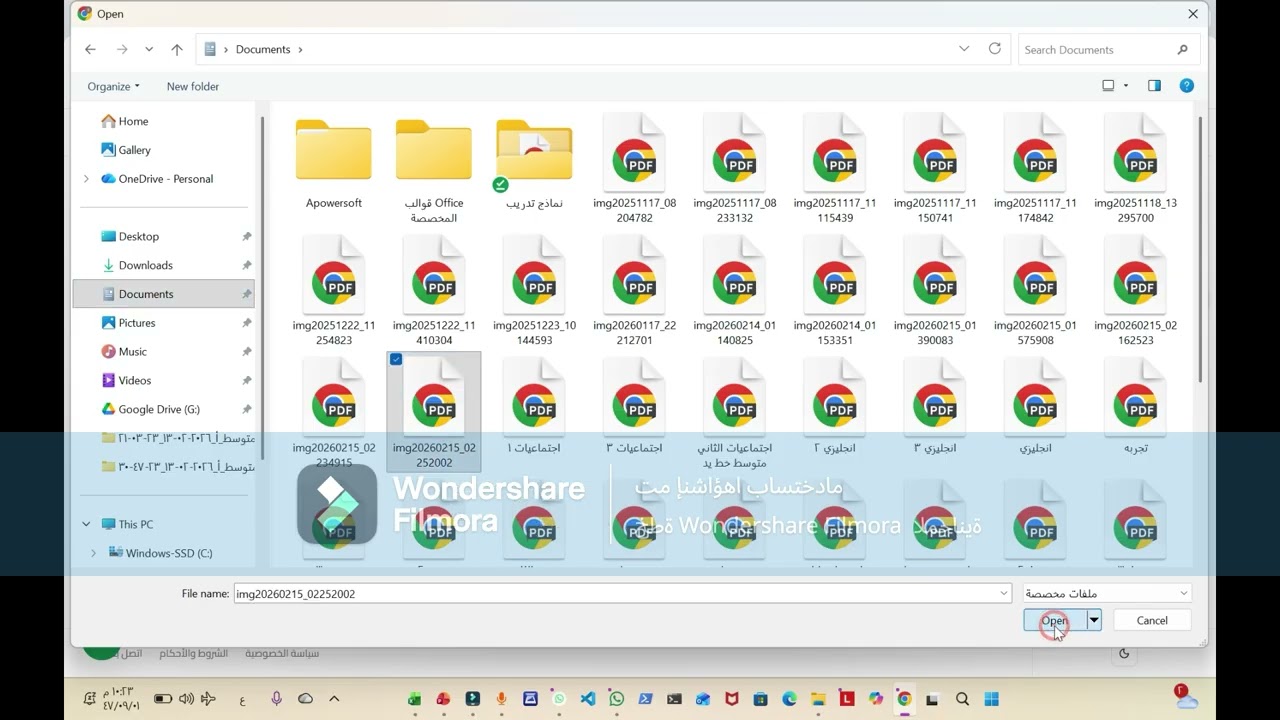Select PDF file img20251223_10144593
Viewport: 1280px width, 720px height.
[534, 291]
